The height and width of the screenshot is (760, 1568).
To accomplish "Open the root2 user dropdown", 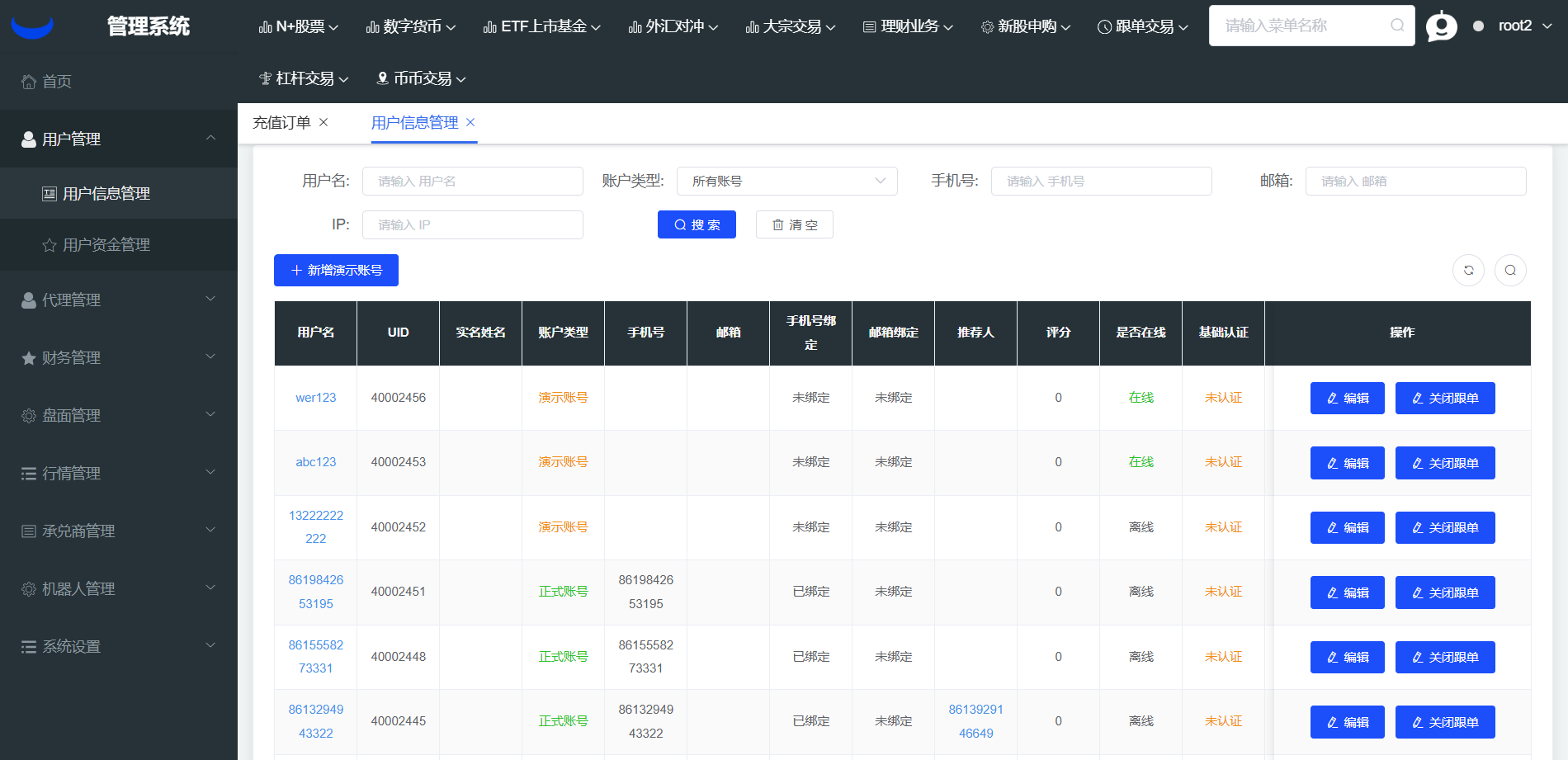I will click(1524, 26).
